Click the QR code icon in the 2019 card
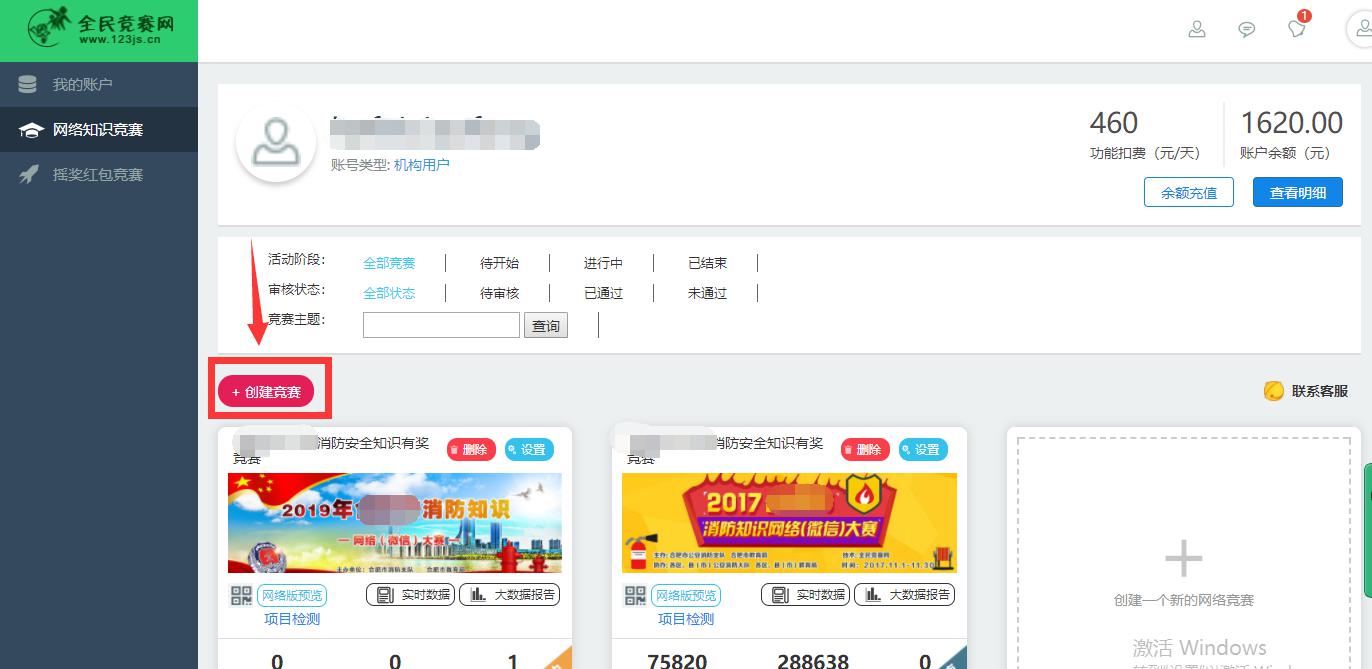The image size is (1372, 669). click(x=241, y=596)
